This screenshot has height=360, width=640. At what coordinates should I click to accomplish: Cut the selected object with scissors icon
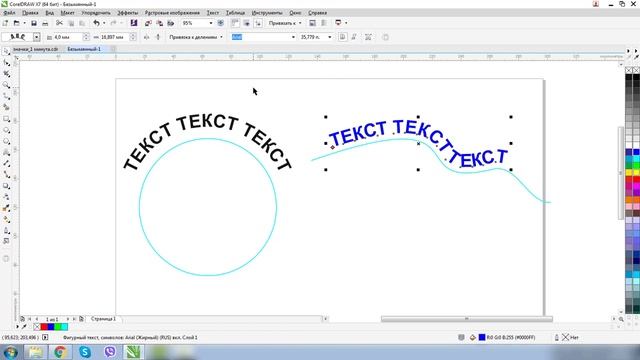59,23
